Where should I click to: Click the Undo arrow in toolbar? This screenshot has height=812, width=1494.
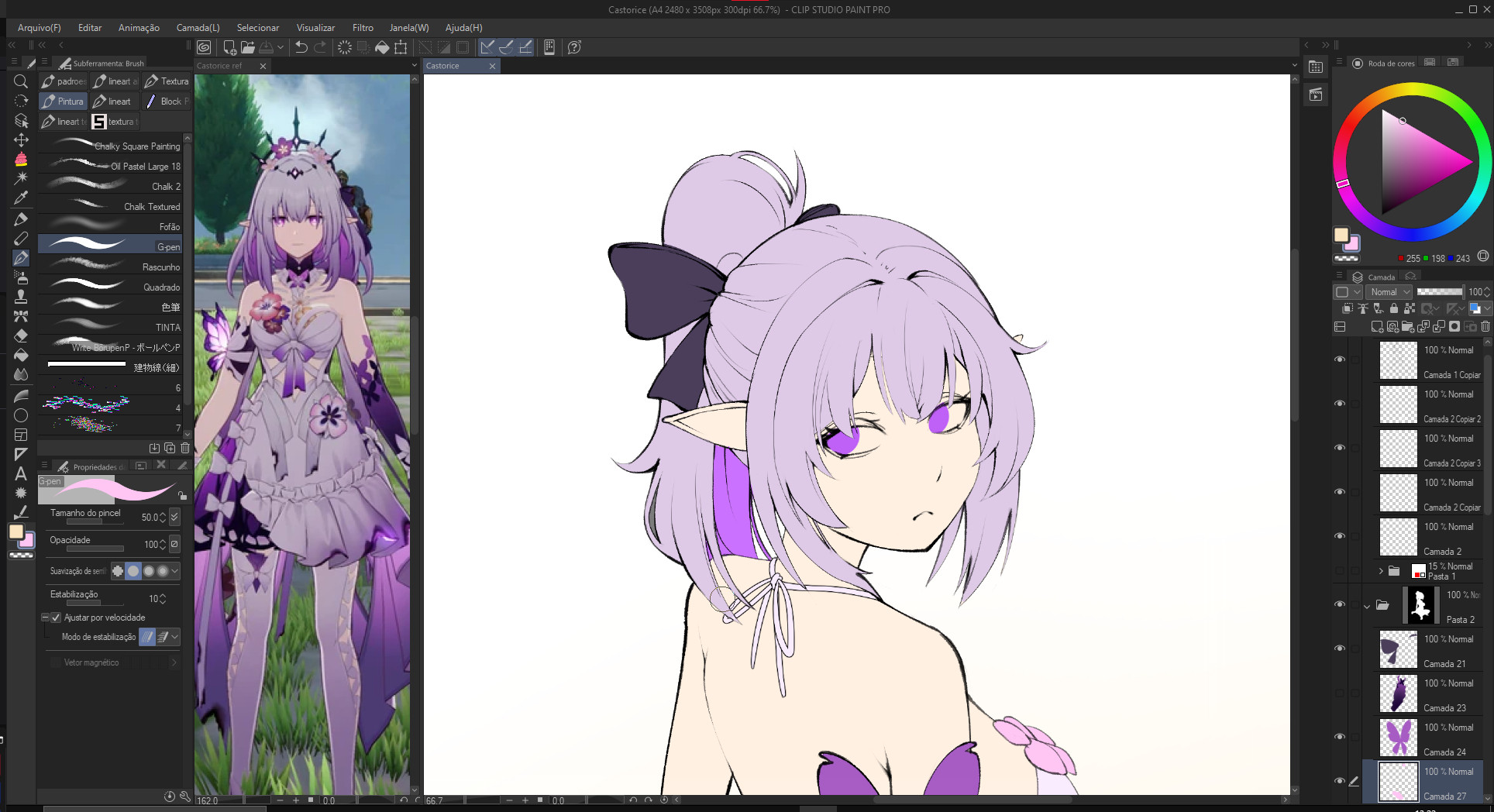(301, 47)
